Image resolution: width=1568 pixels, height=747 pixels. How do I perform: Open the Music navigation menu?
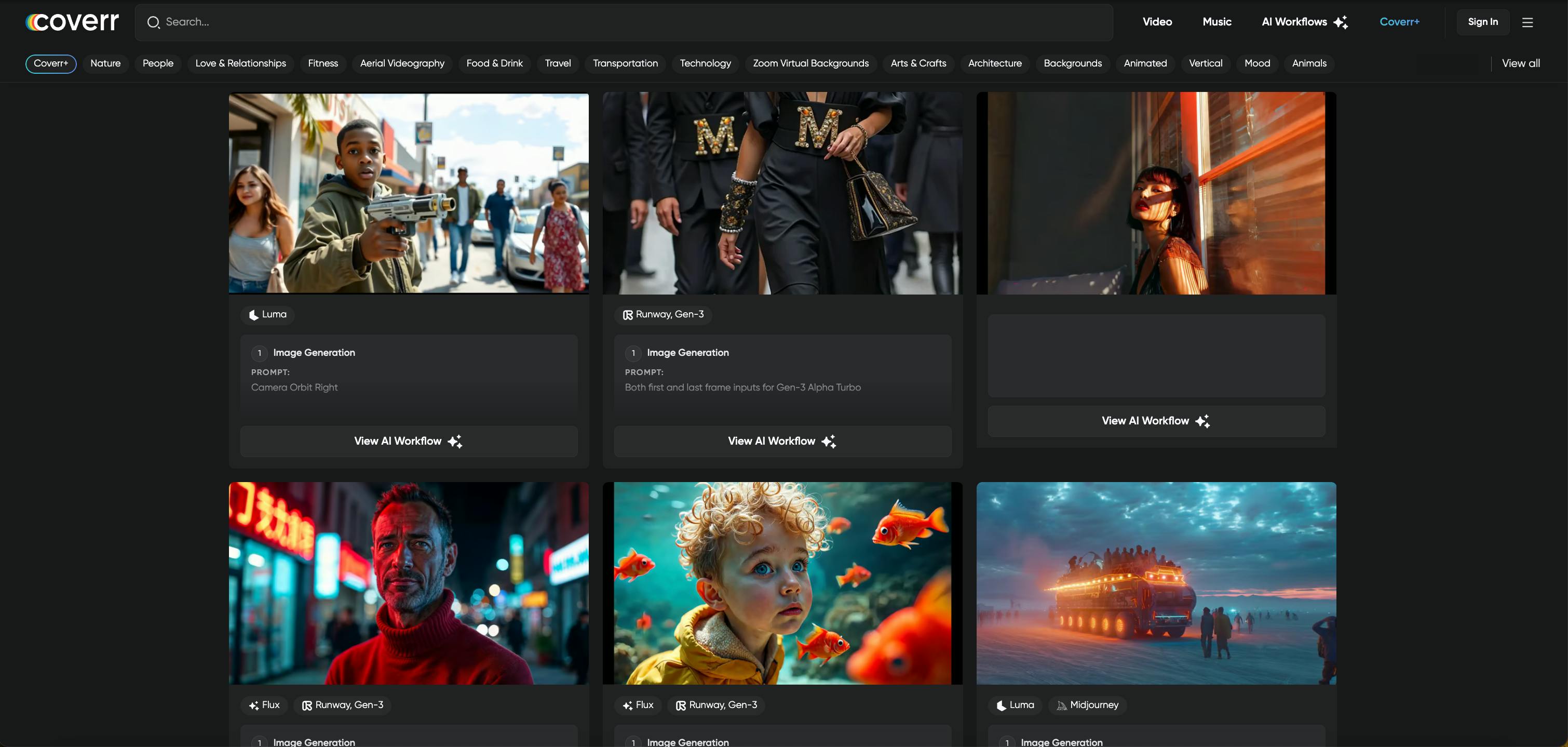(1217, 22)
